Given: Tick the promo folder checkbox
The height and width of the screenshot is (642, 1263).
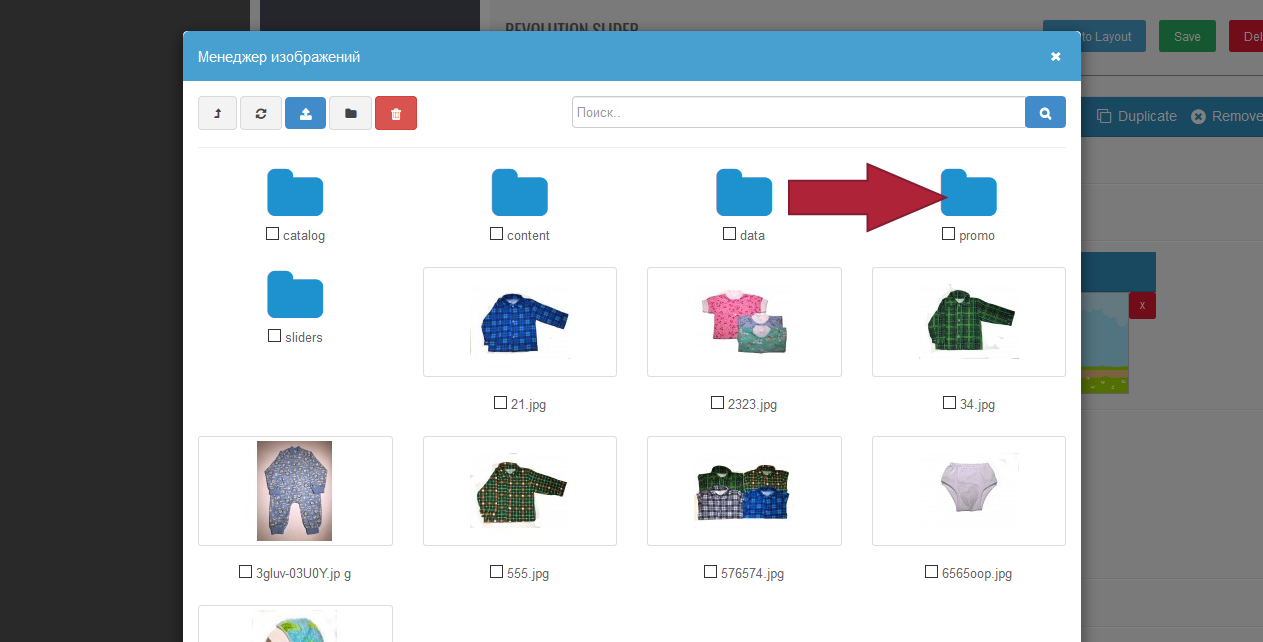Looking at the screenshot, I should tap(948, 234).
